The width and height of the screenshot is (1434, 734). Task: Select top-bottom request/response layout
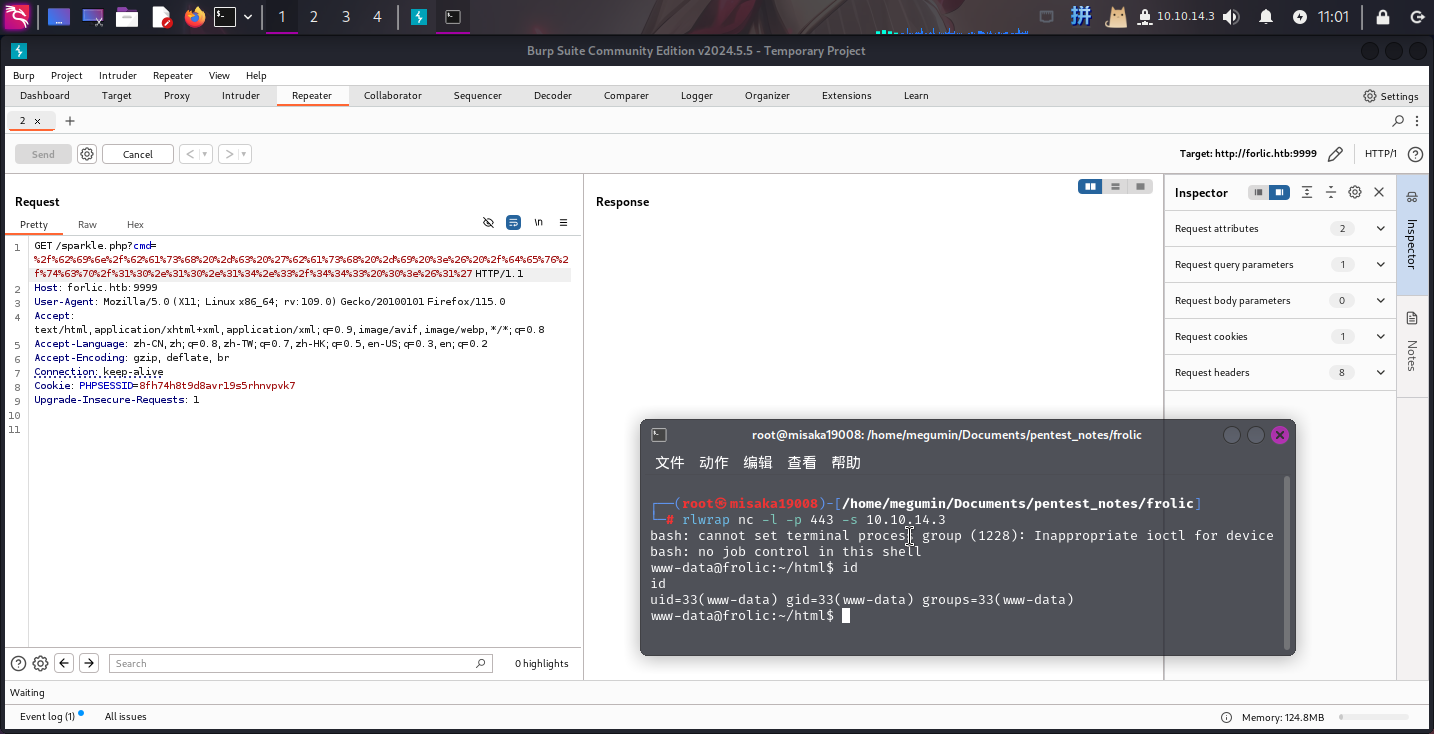pos(1115,187)
